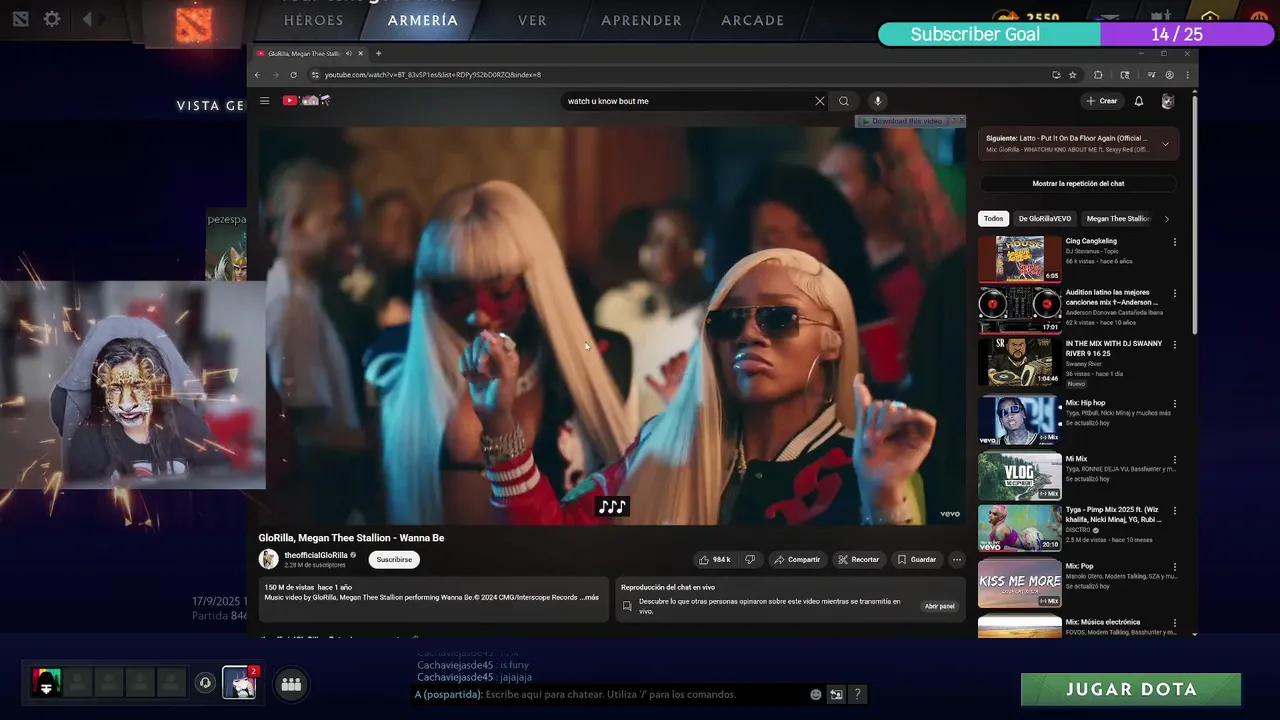Go to the YouTube home logo
1280x720 pixels.
(306, 101)
